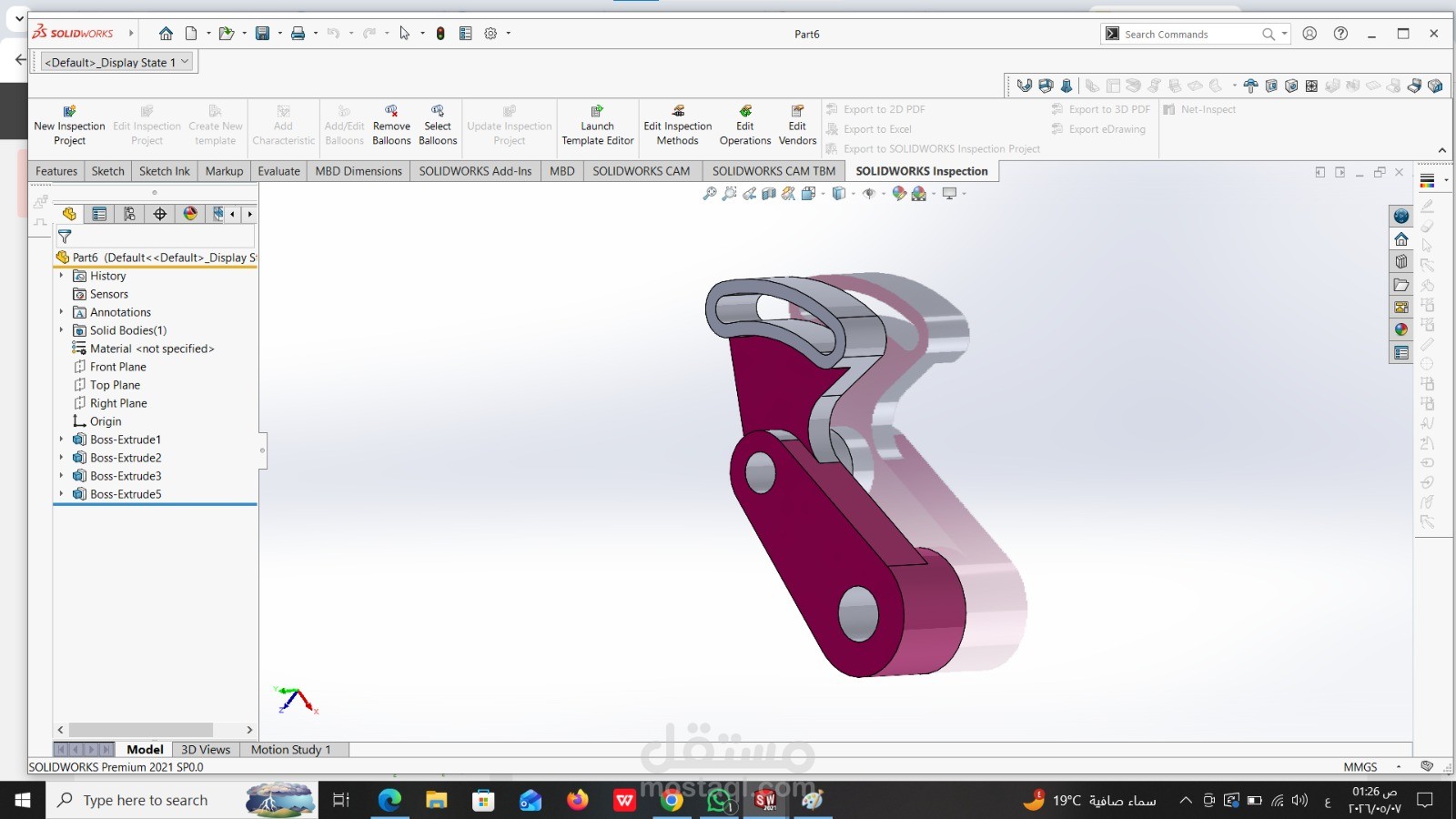Open the Evaluate tab

tap(278, 171)
